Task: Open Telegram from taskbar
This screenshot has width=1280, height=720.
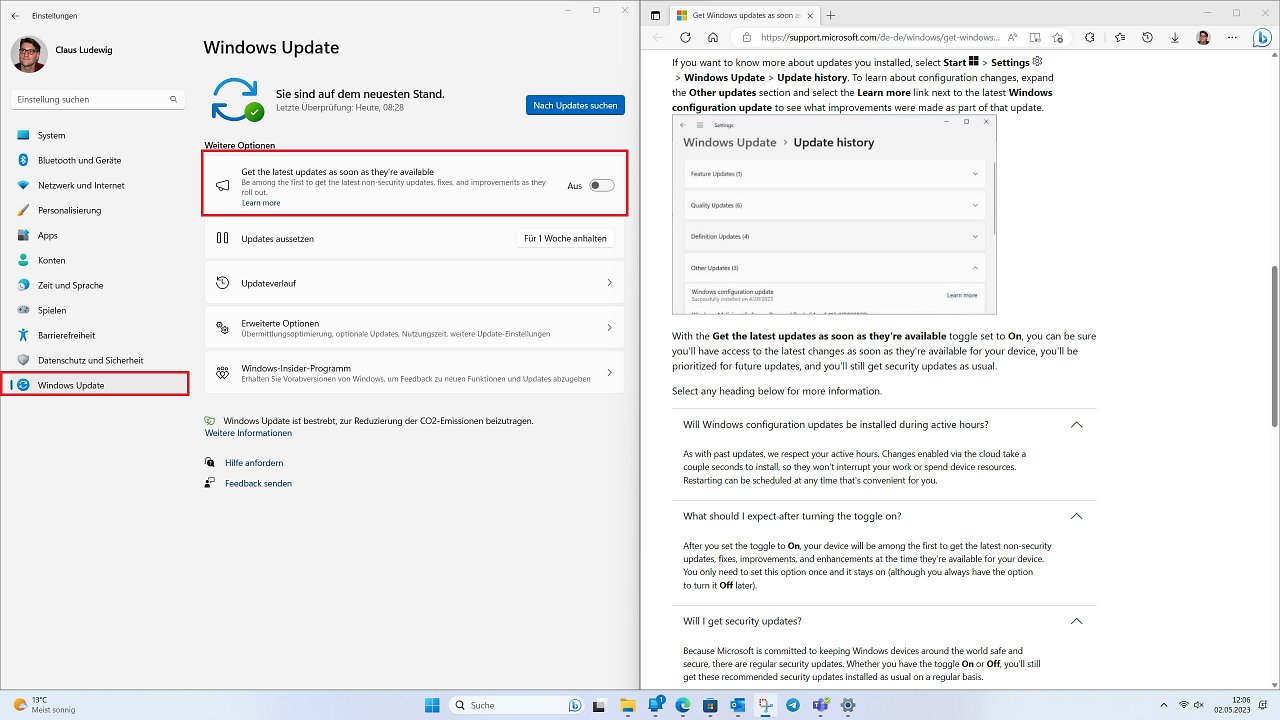Action: [792, 705]
